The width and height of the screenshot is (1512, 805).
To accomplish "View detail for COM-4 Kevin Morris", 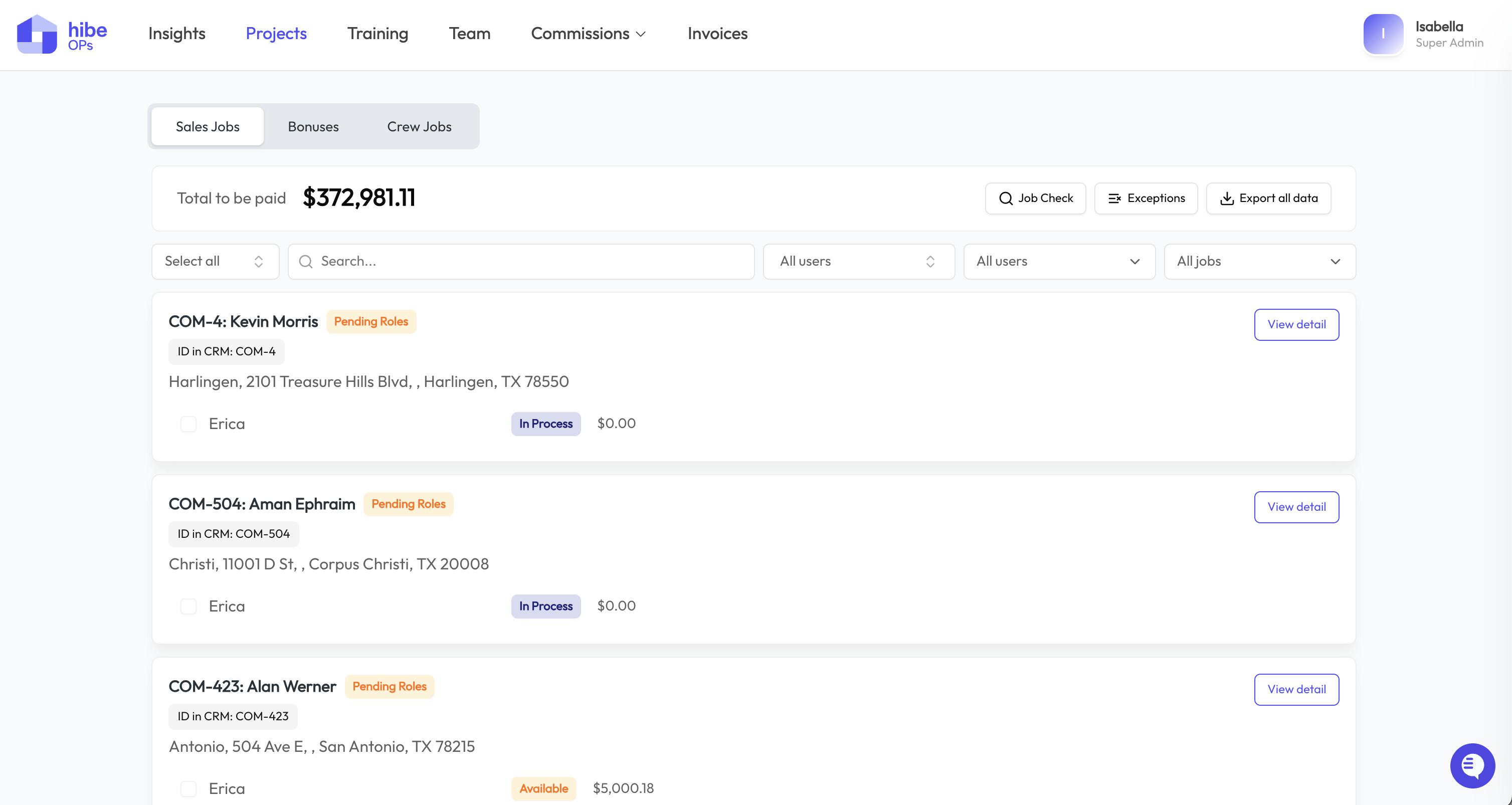I will point(1296,324).
